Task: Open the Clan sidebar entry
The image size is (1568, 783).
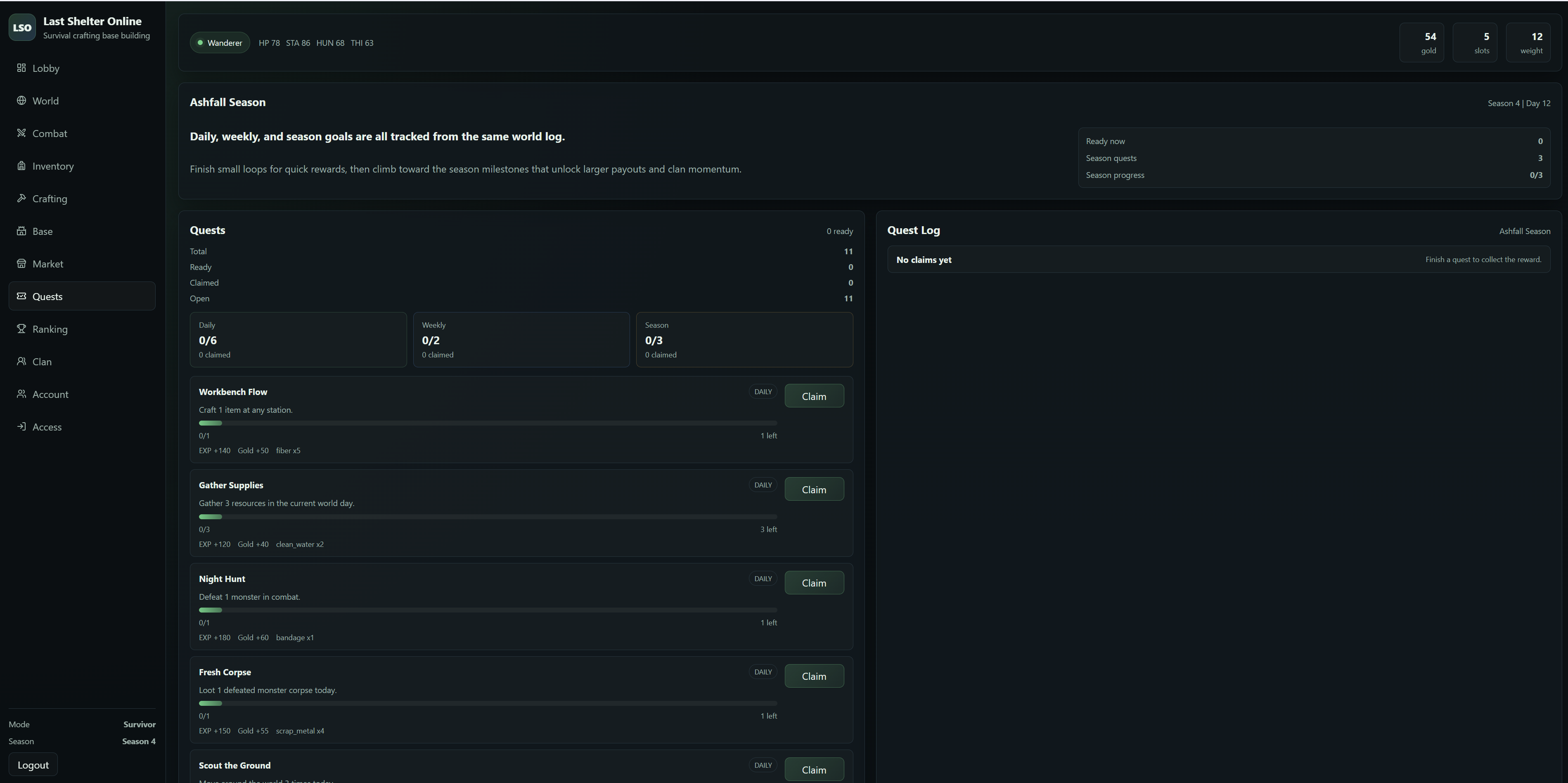Action: pos(82,362)
